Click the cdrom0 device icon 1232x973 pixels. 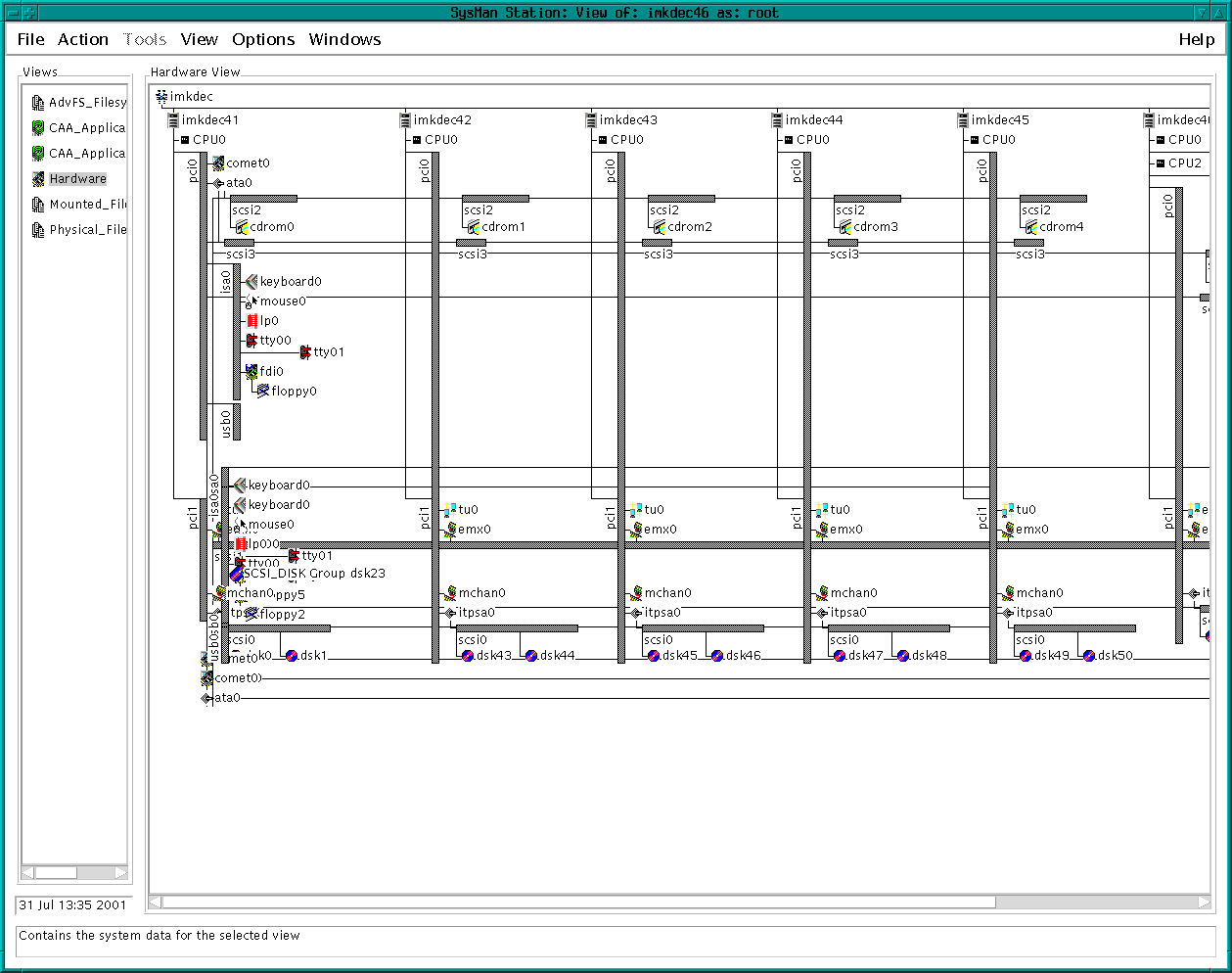pos(242,227)
